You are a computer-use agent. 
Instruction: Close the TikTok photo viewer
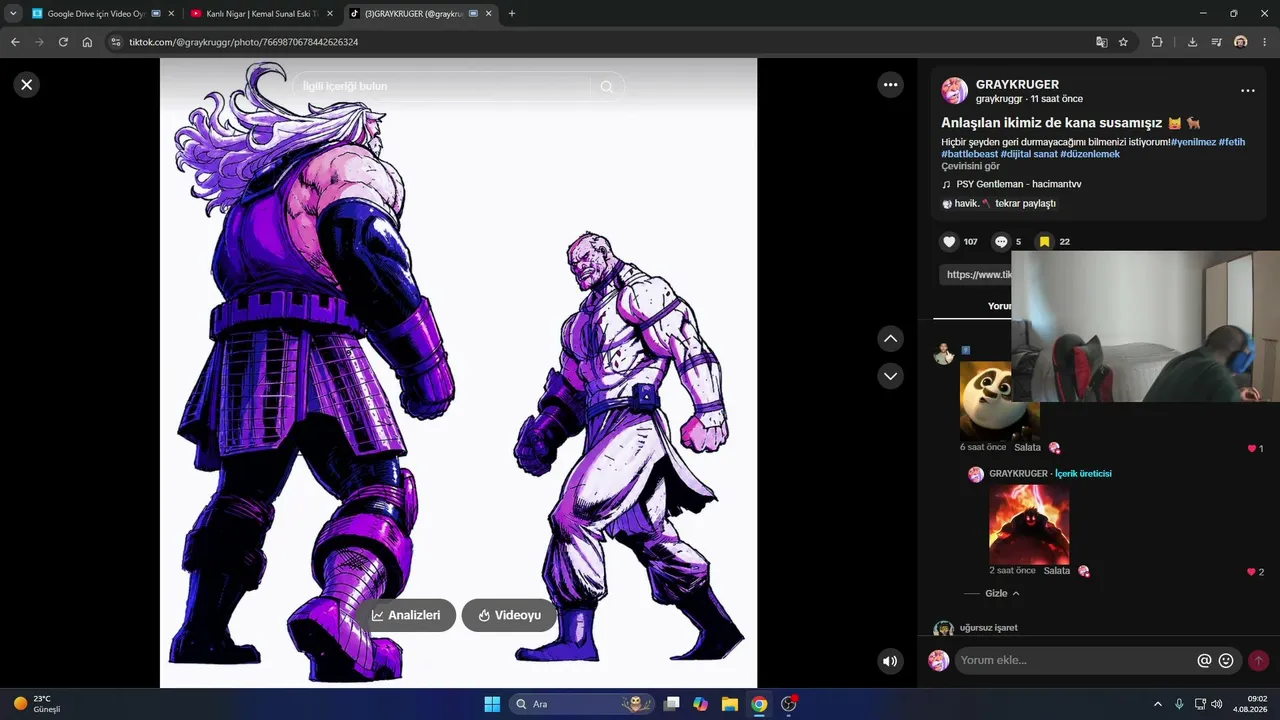[x=27, y=85]
